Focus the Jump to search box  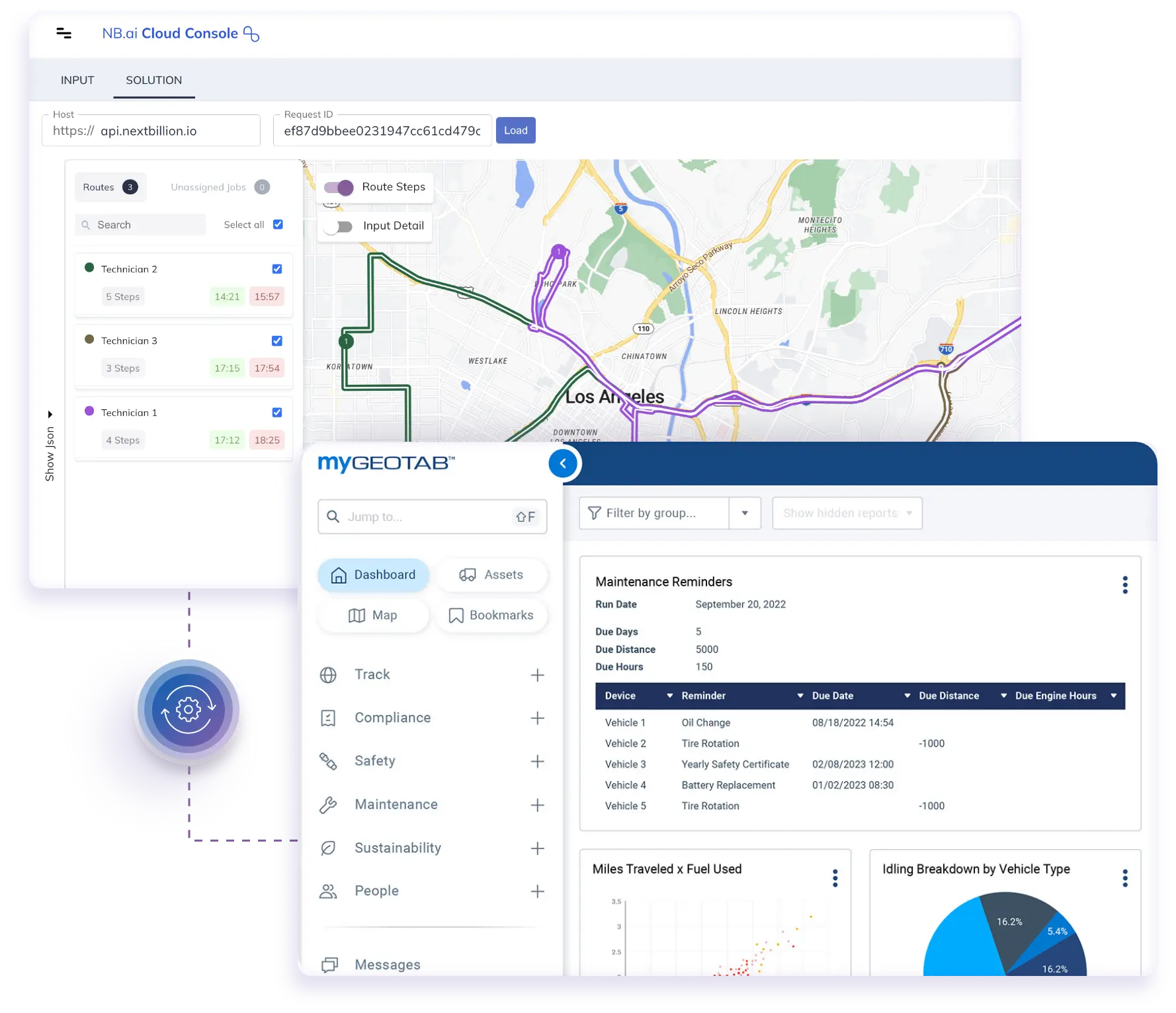tap(433, 517)
